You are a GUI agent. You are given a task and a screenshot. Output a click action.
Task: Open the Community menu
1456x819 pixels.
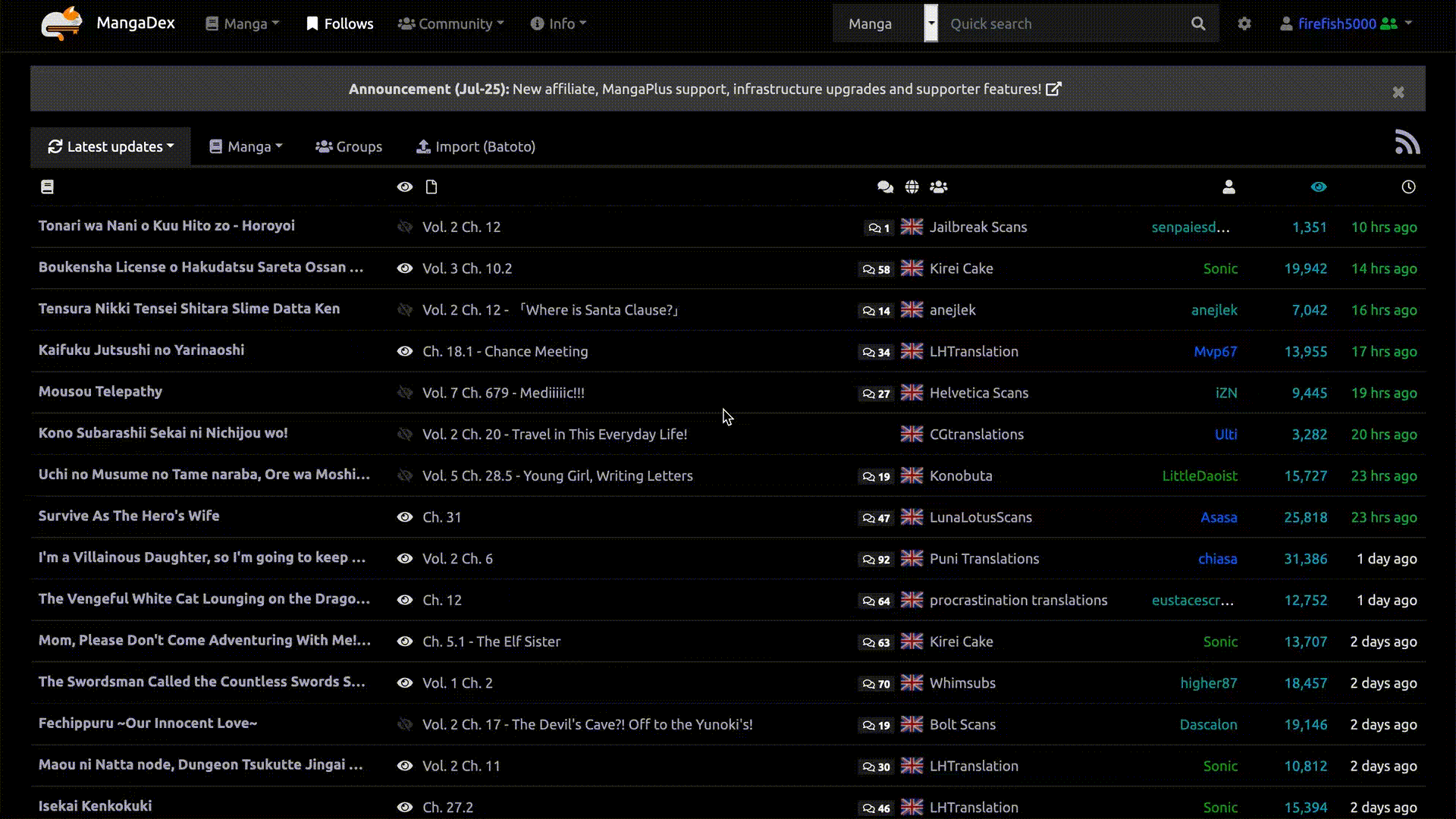(450, 24)
